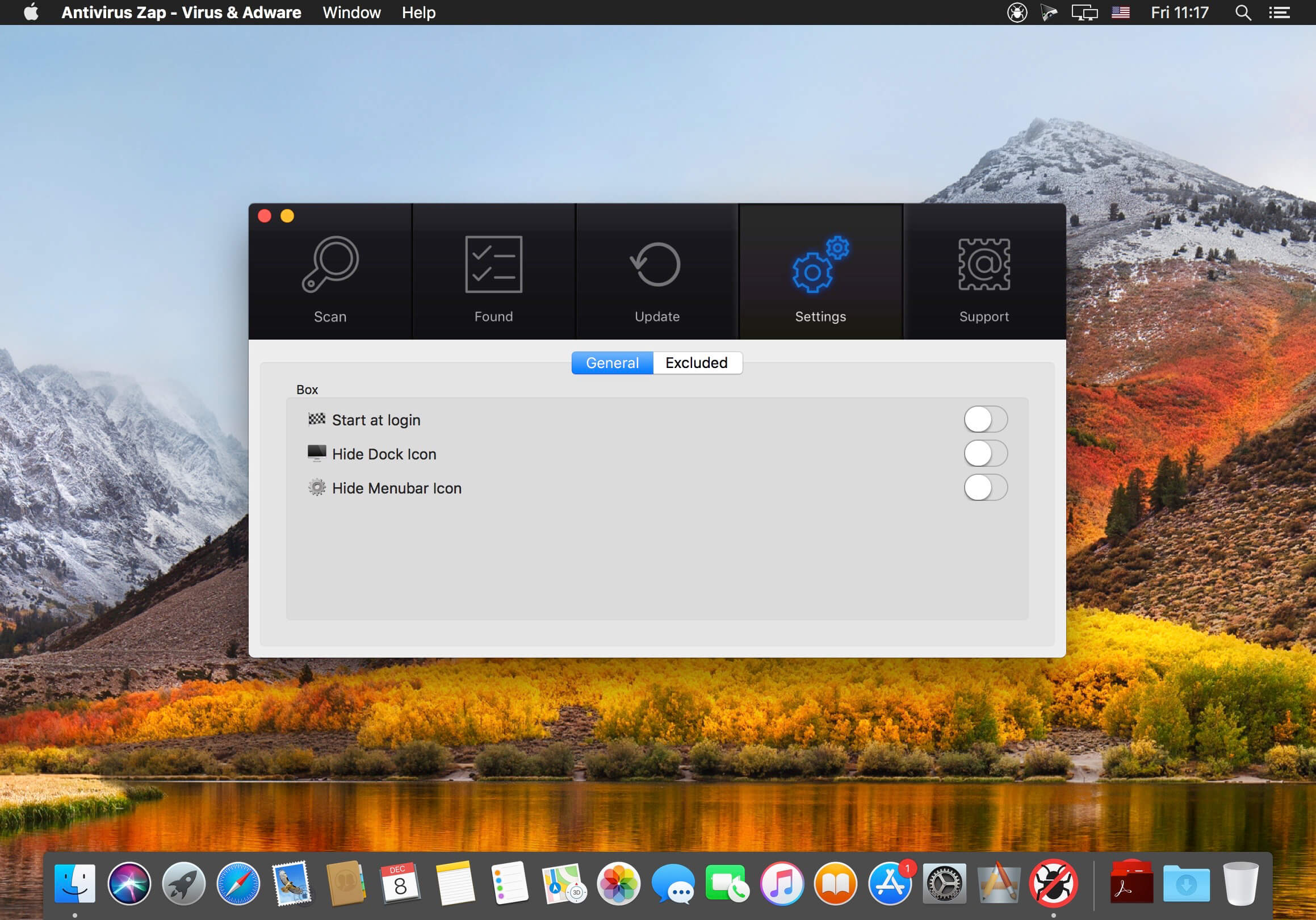Screen dimensions: 1316x920
Task: Open the Update circular-arrow tab
Action: [x=657, y=271]
